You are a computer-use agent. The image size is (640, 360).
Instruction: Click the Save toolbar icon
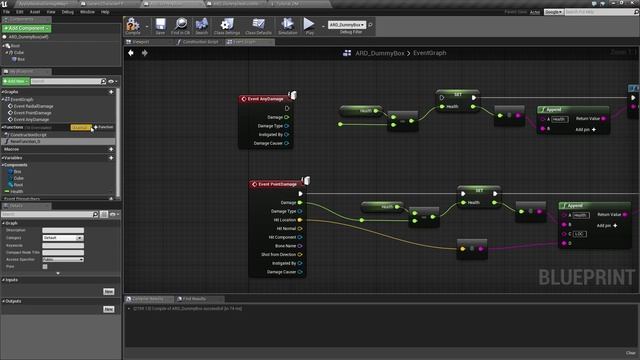click(x=160, y=26)
